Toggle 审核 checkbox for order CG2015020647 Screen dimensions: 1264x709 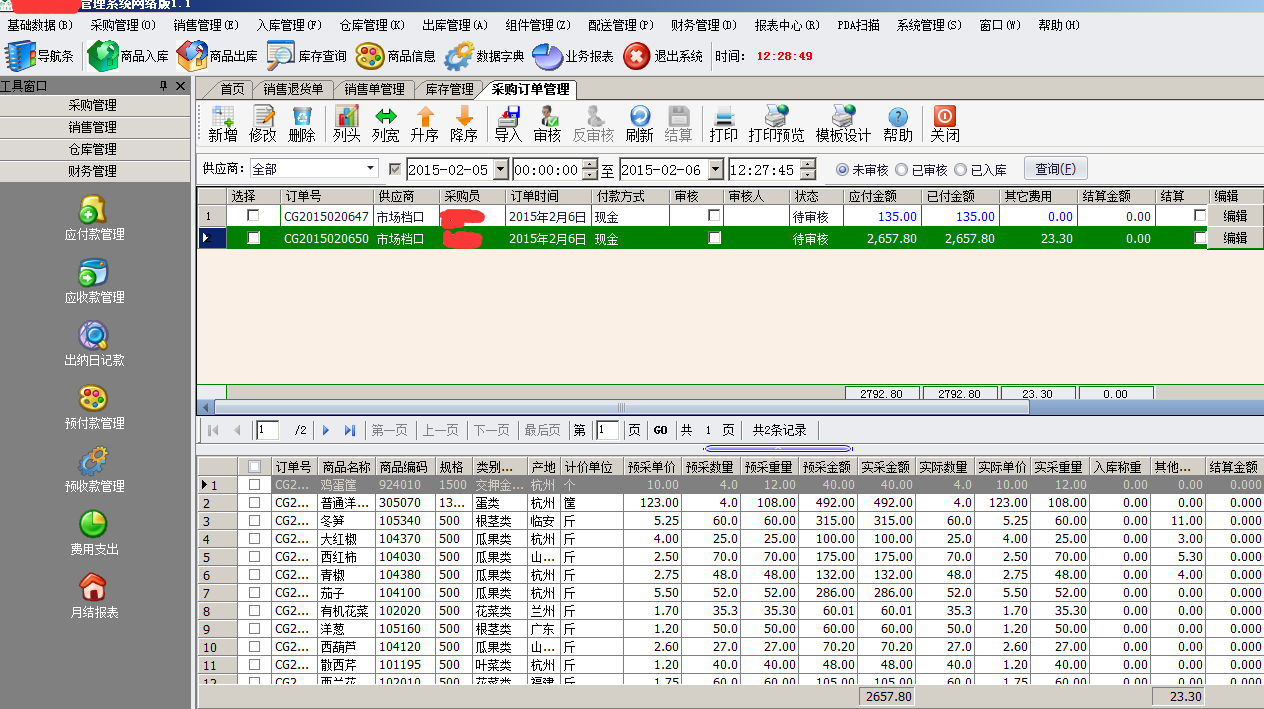(713, 215)
